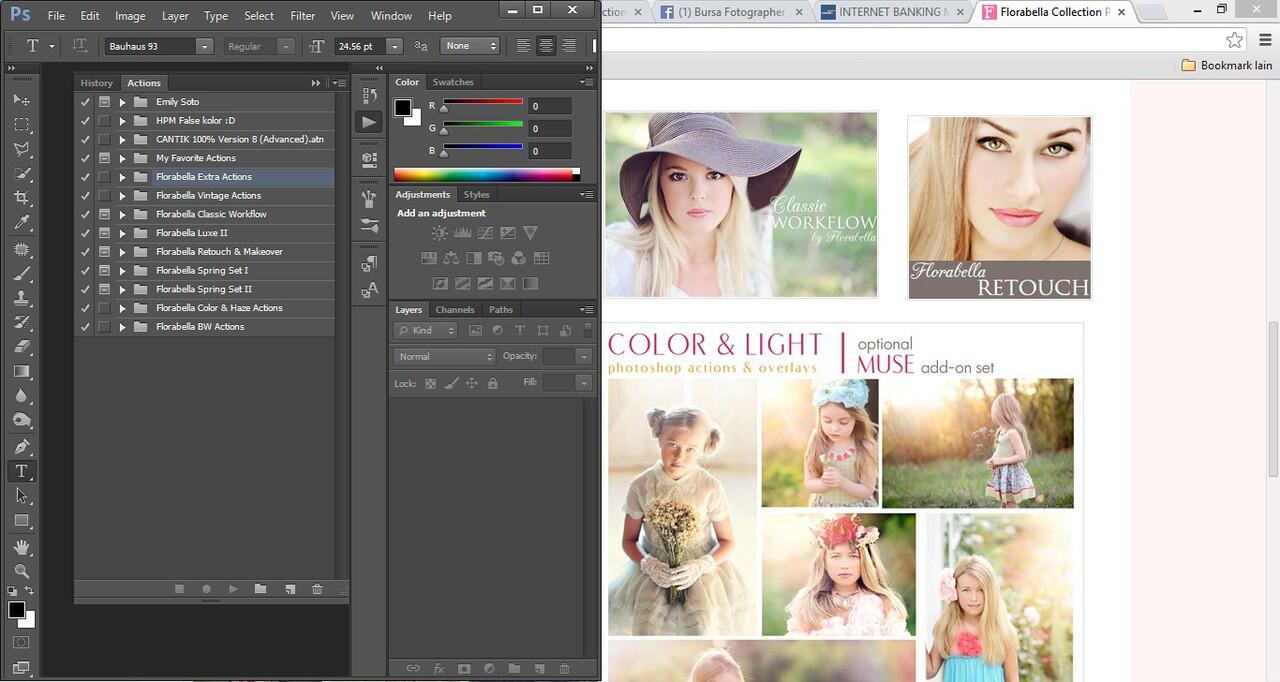1280x682 pixels.
Task: Open the Window menu
Action: (391, 16)
